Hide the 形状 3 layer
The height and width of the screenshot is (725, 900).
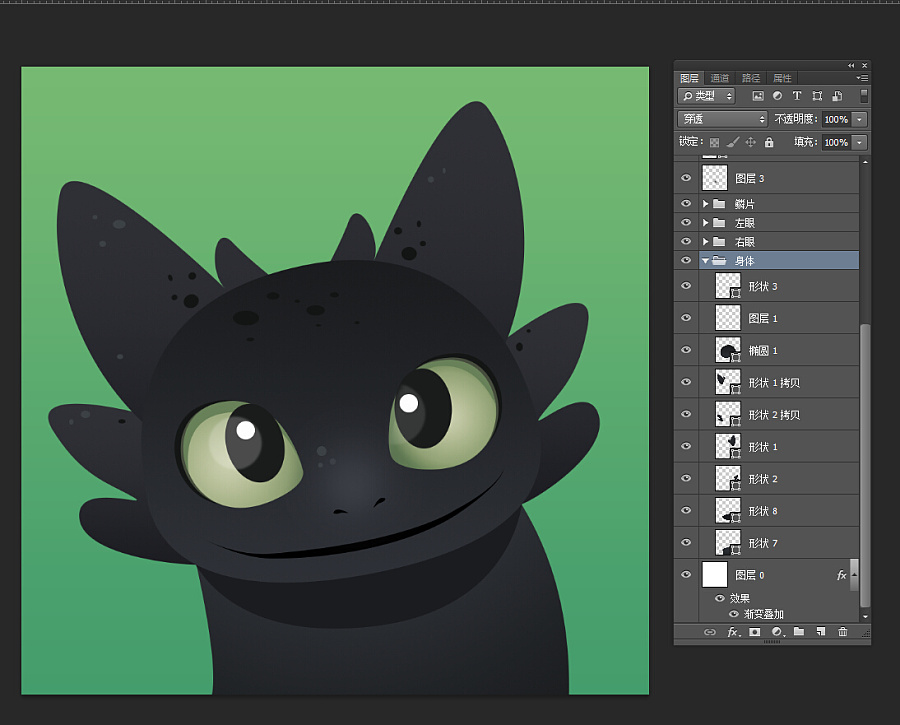click(686, 286)
